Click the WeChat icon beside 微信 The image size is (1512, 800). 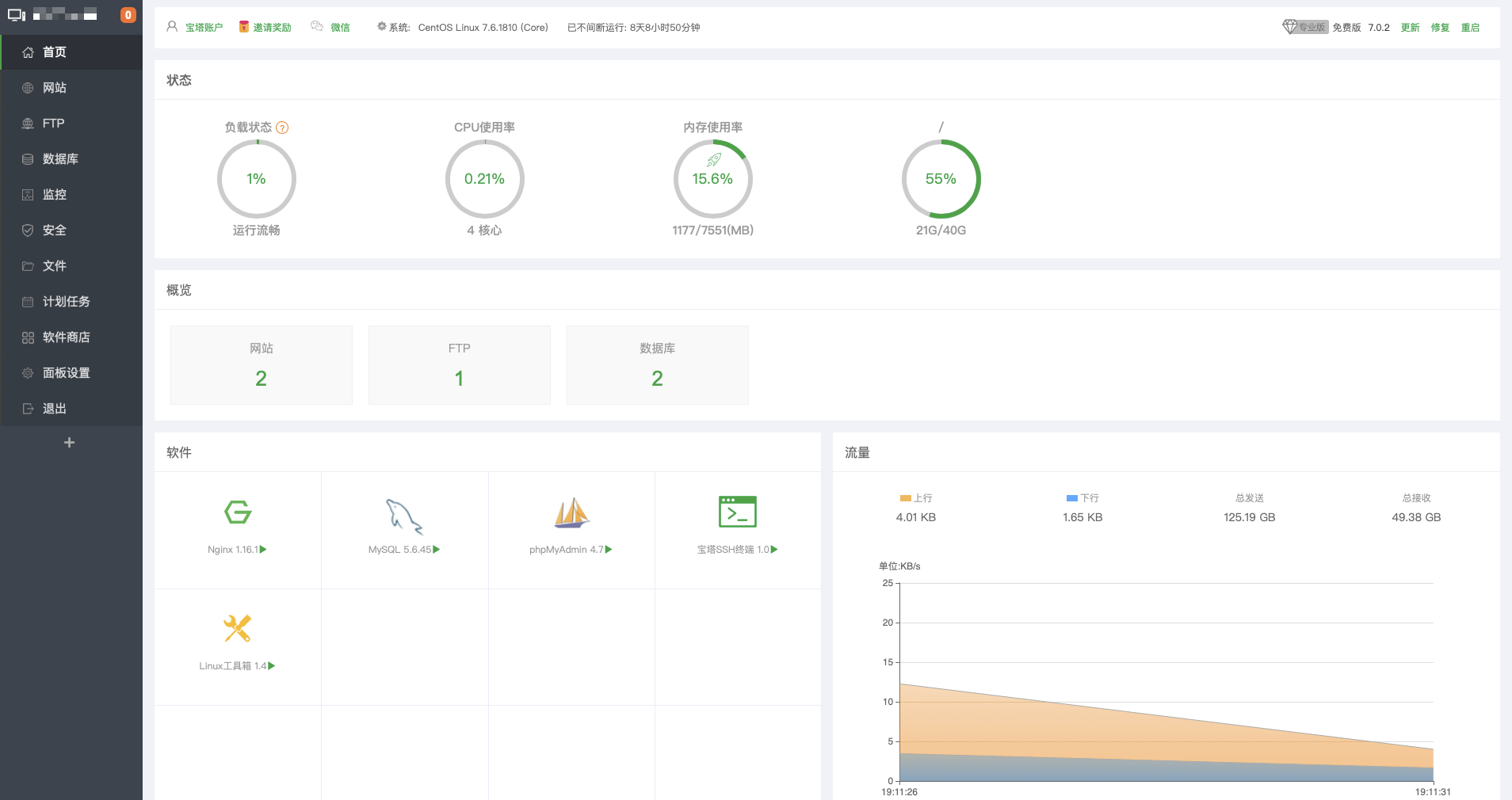(x=317, y=27)
